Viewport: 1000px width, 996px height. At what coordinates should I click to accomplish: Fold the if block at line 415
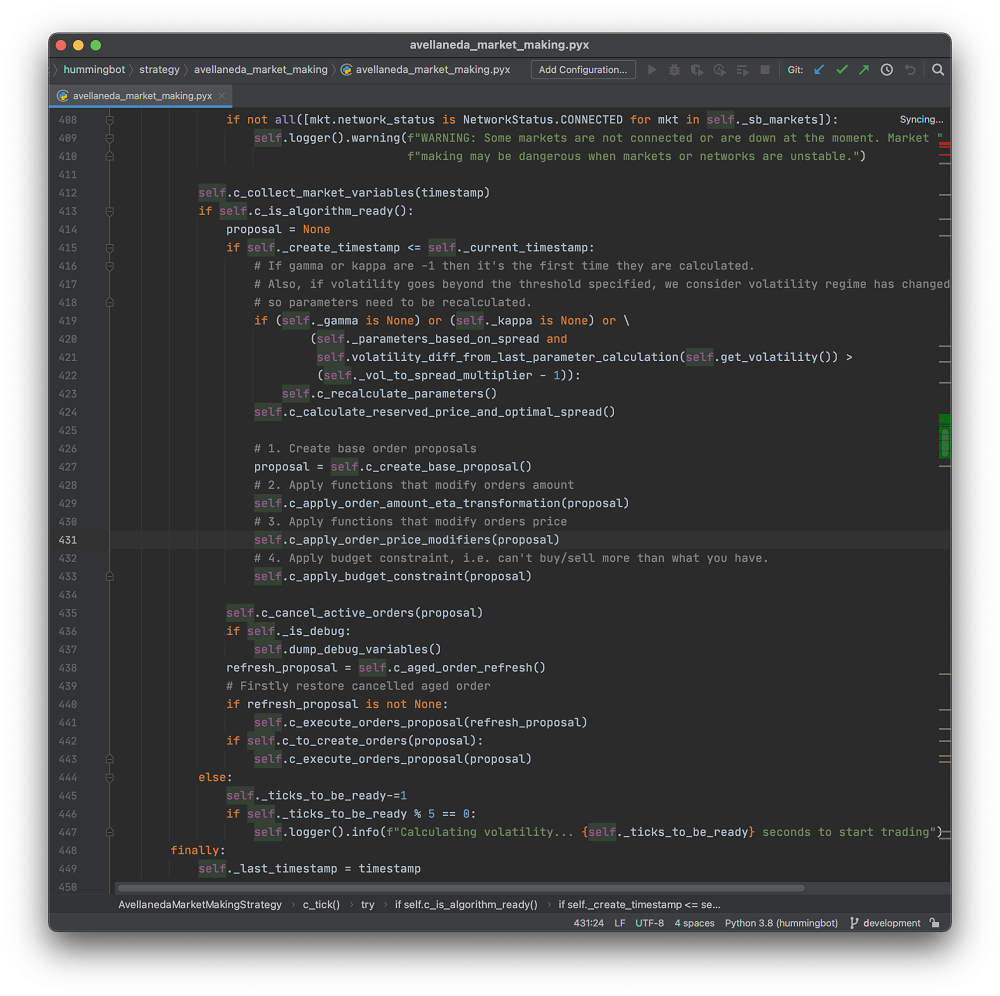pyautogui.click(x=109, y=248)
